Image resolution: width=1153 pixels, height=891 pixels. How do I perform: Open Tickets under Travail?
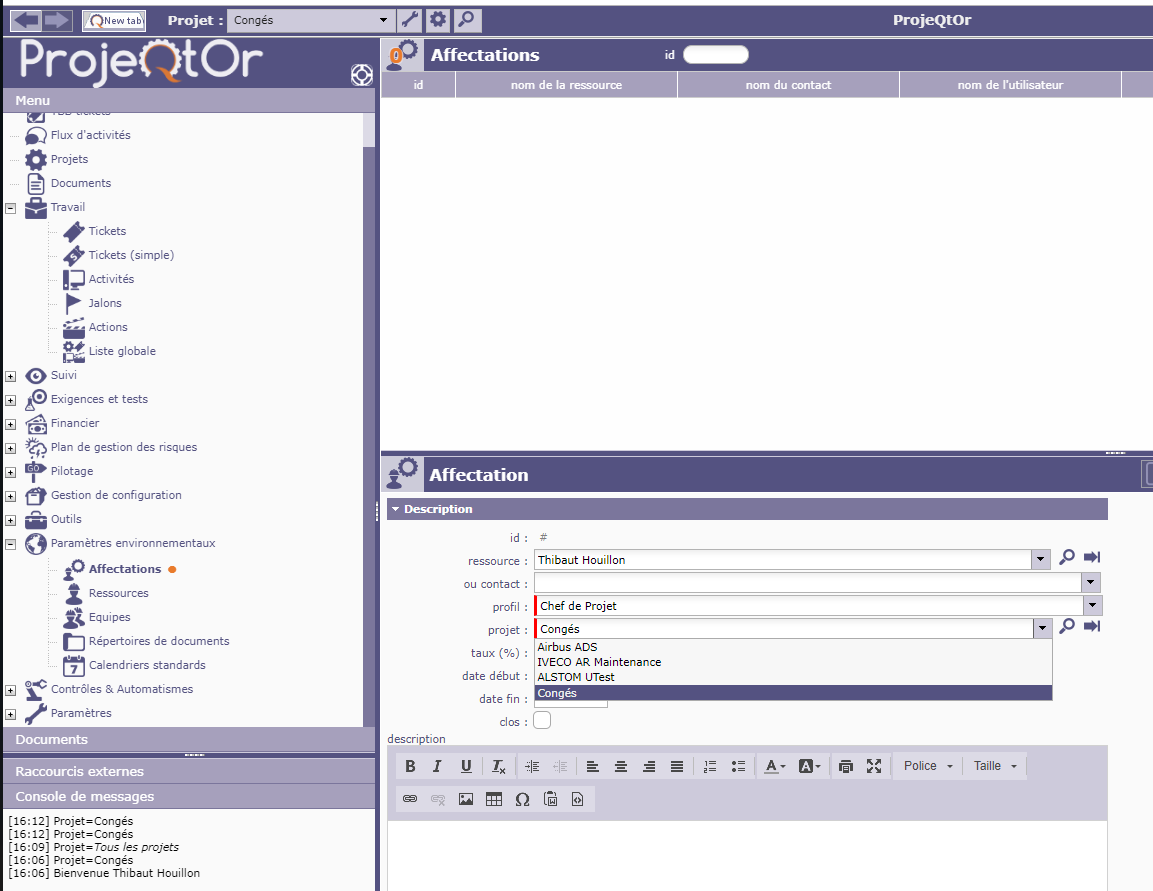click(107, 232)
